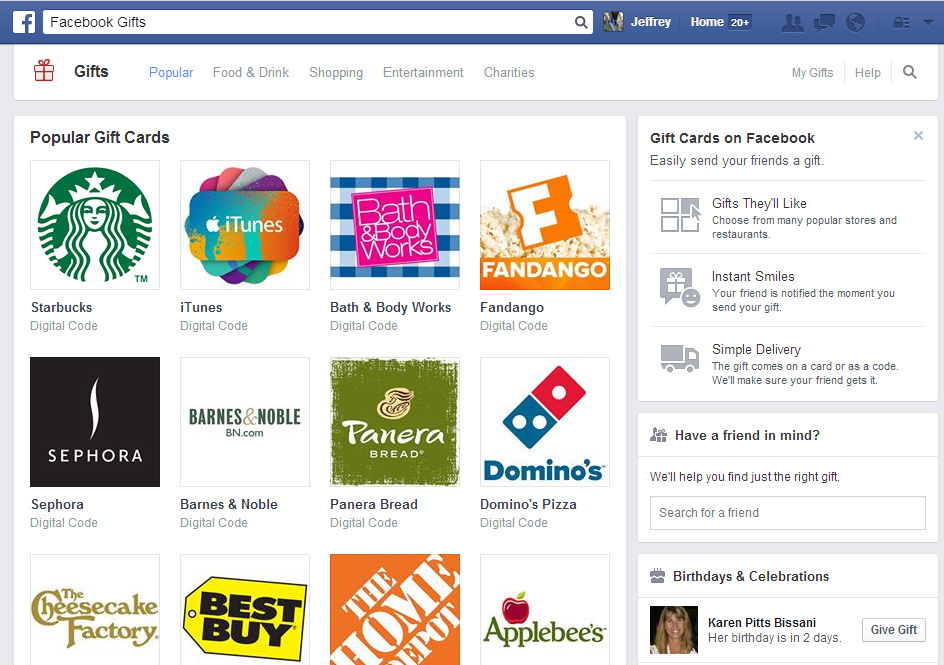Select the Bath & Body Works card image
Viewport: 944px width, 665px height.
[x=395, y=225]
